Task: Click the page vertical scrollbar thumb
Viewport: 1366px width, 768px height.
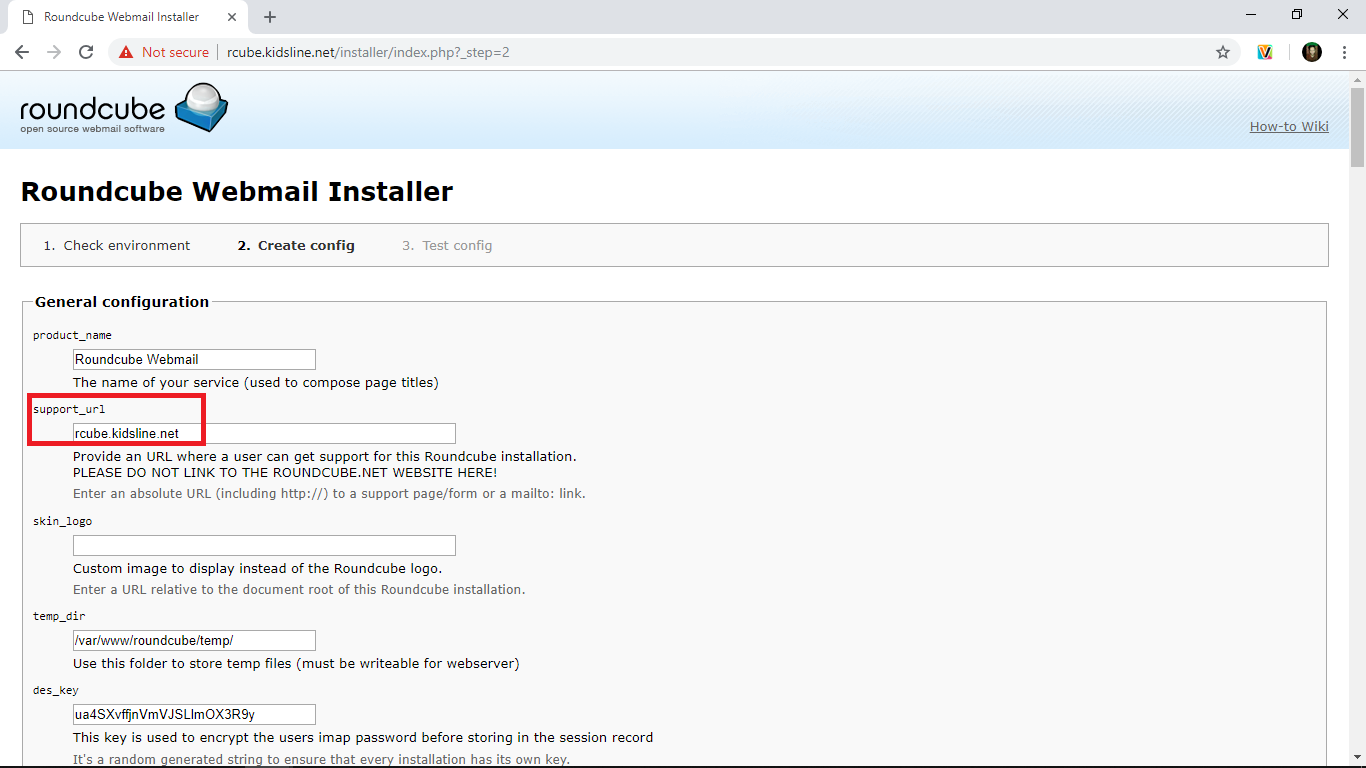Action: (x=1357, y=127)
